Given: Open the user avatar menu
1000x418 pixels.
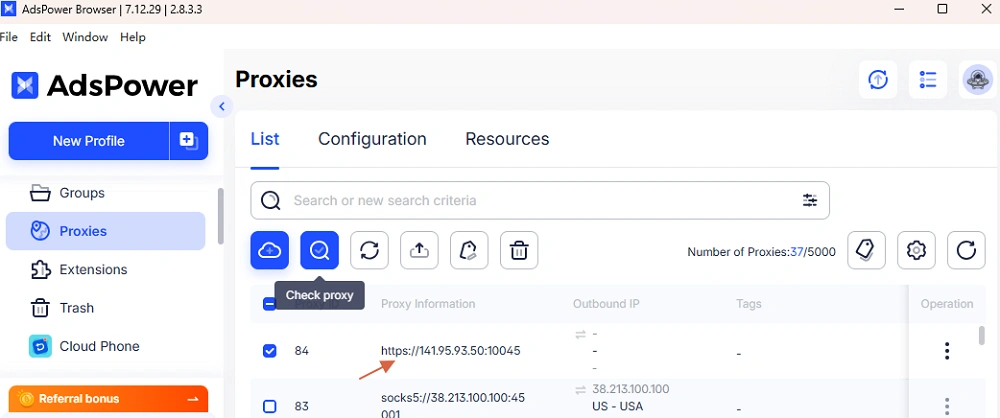Looking at the screenshot, I should point(978,80).
